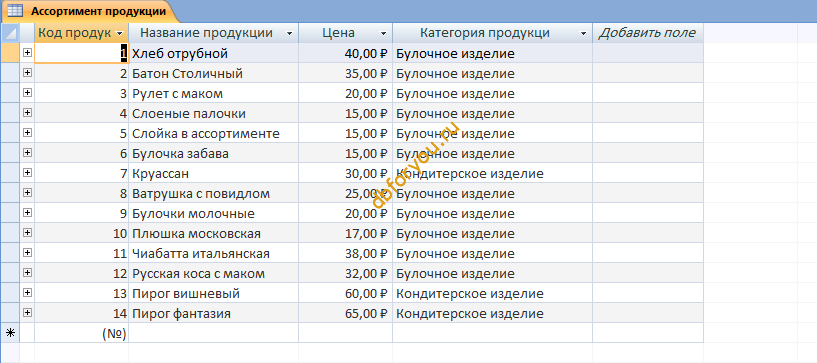Viewport: 817px width, 363px height.
Task: Click Кондитерское изделие category for Пирог вишневый
Action: [492, 293]
